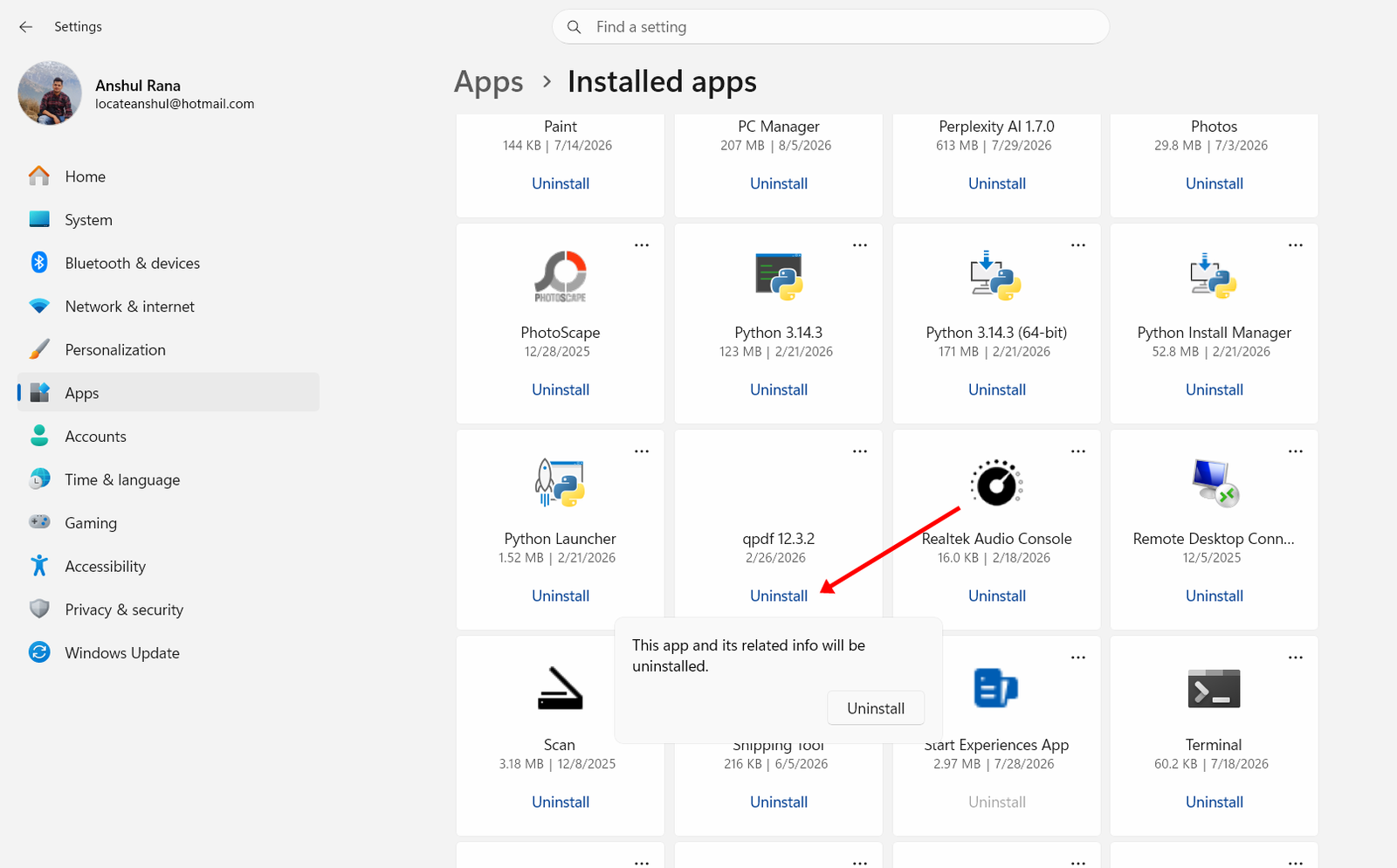Click Uninstall under Terminal
The image size is (1397, 868).
tap(1215, 802)
